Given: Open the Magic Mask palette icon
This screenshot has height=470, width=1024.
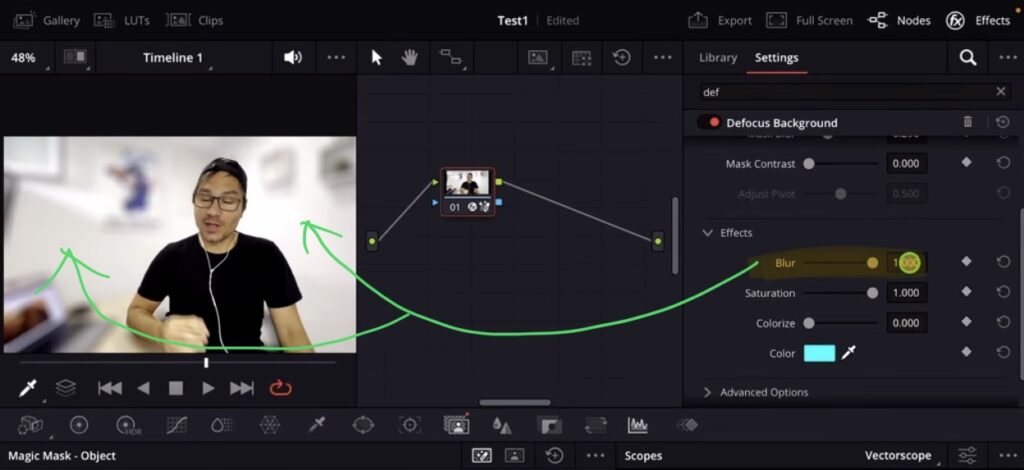Looking at the screenshot, I should click(x=457, y=425).
